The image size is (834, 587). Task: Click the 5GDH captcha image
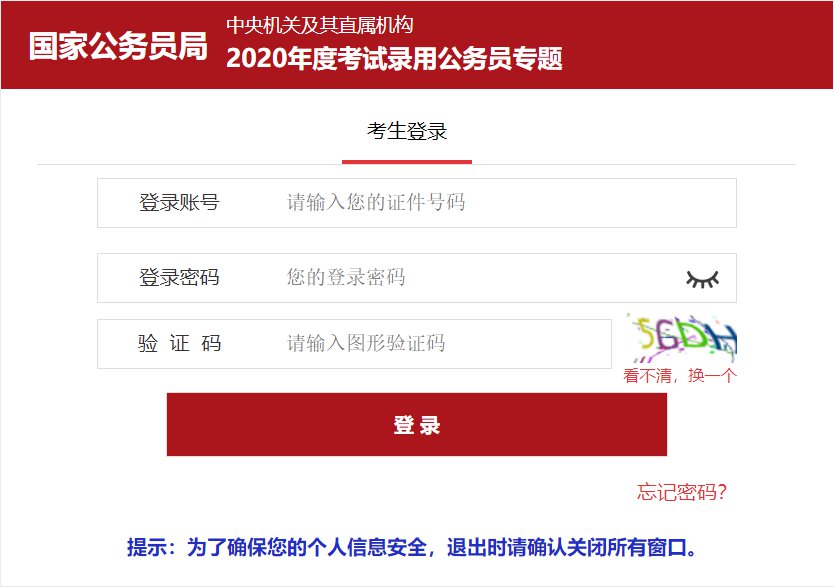click(x=681, y=338)
